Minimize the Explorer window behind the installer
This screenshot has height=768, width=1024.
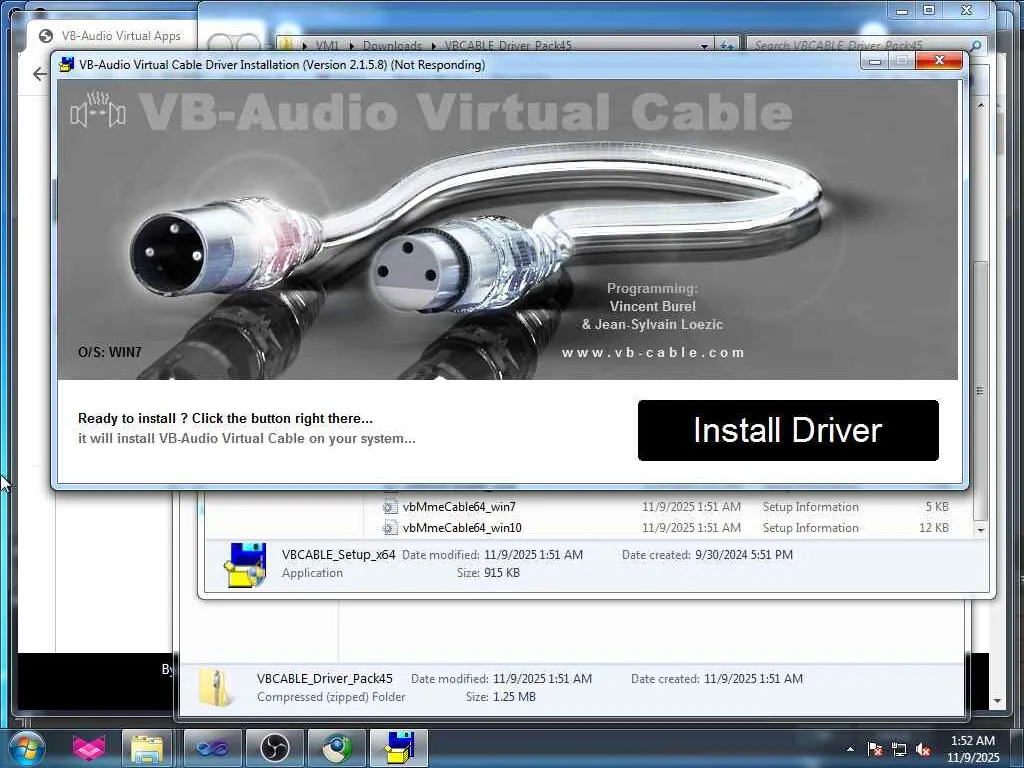902,10
